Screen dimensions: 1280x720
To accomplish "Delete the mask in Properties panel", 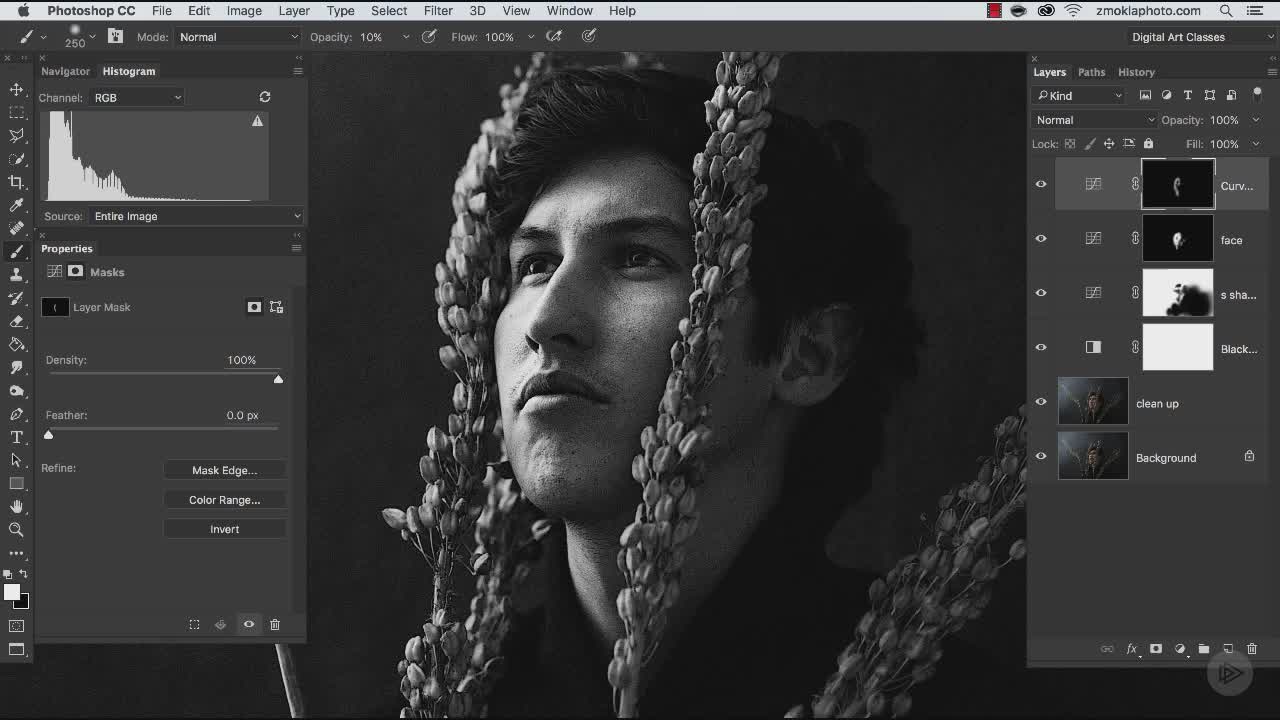I will pos(275,625).
